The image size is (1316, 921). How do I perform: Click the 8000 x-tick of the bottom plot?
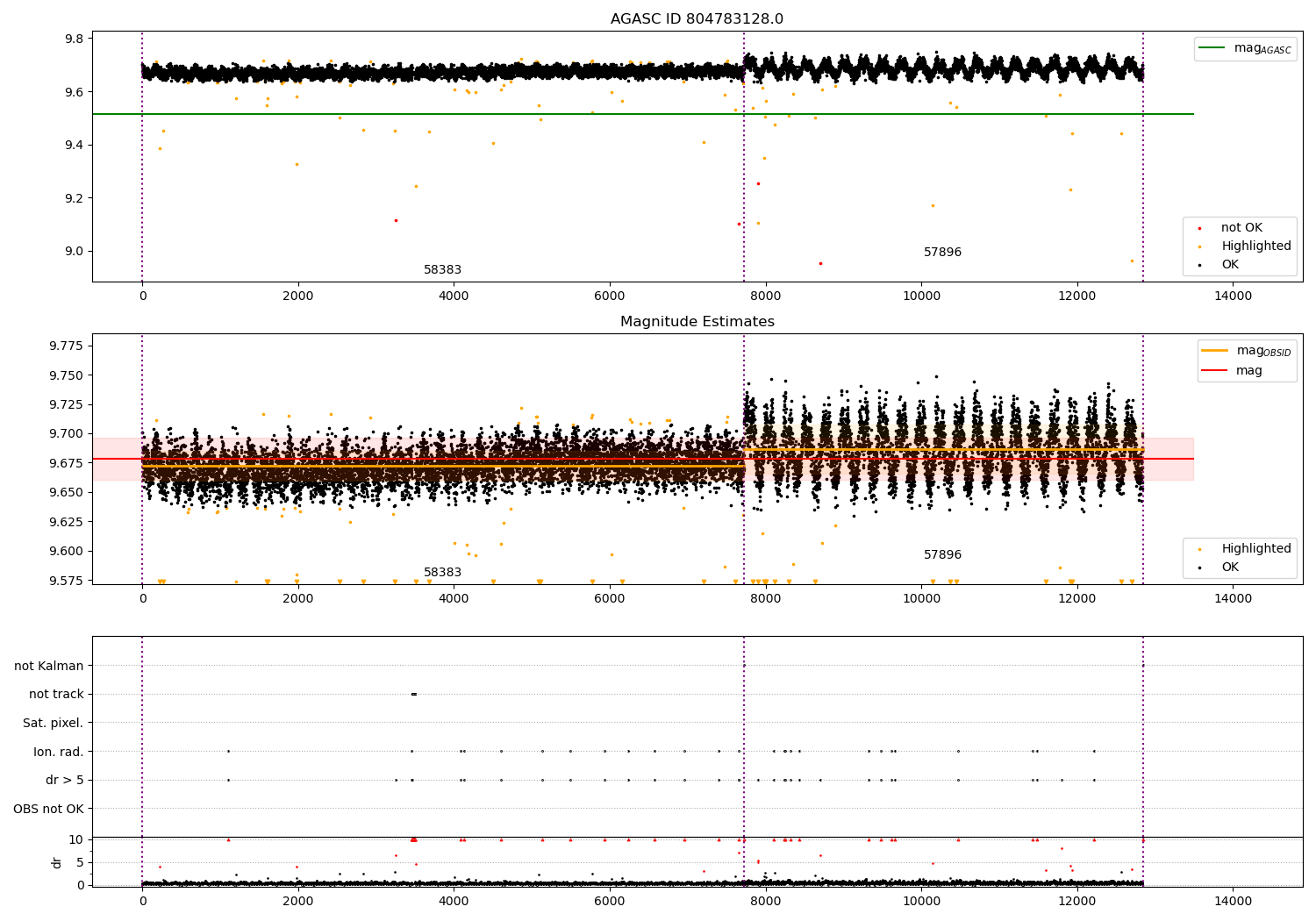(x=765, y=902)
